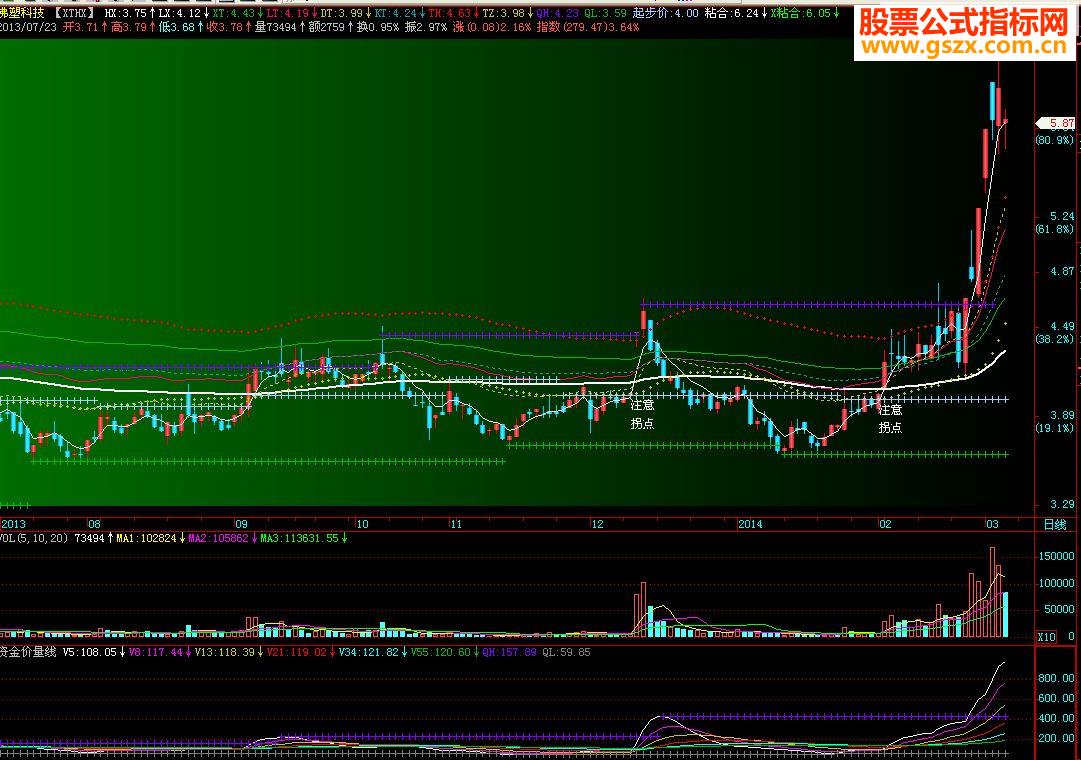Click the 800.00 axis label in bottom panel
This screenshot has width=1081, height=760.
pyautogui.click(x=1056, y=678)
